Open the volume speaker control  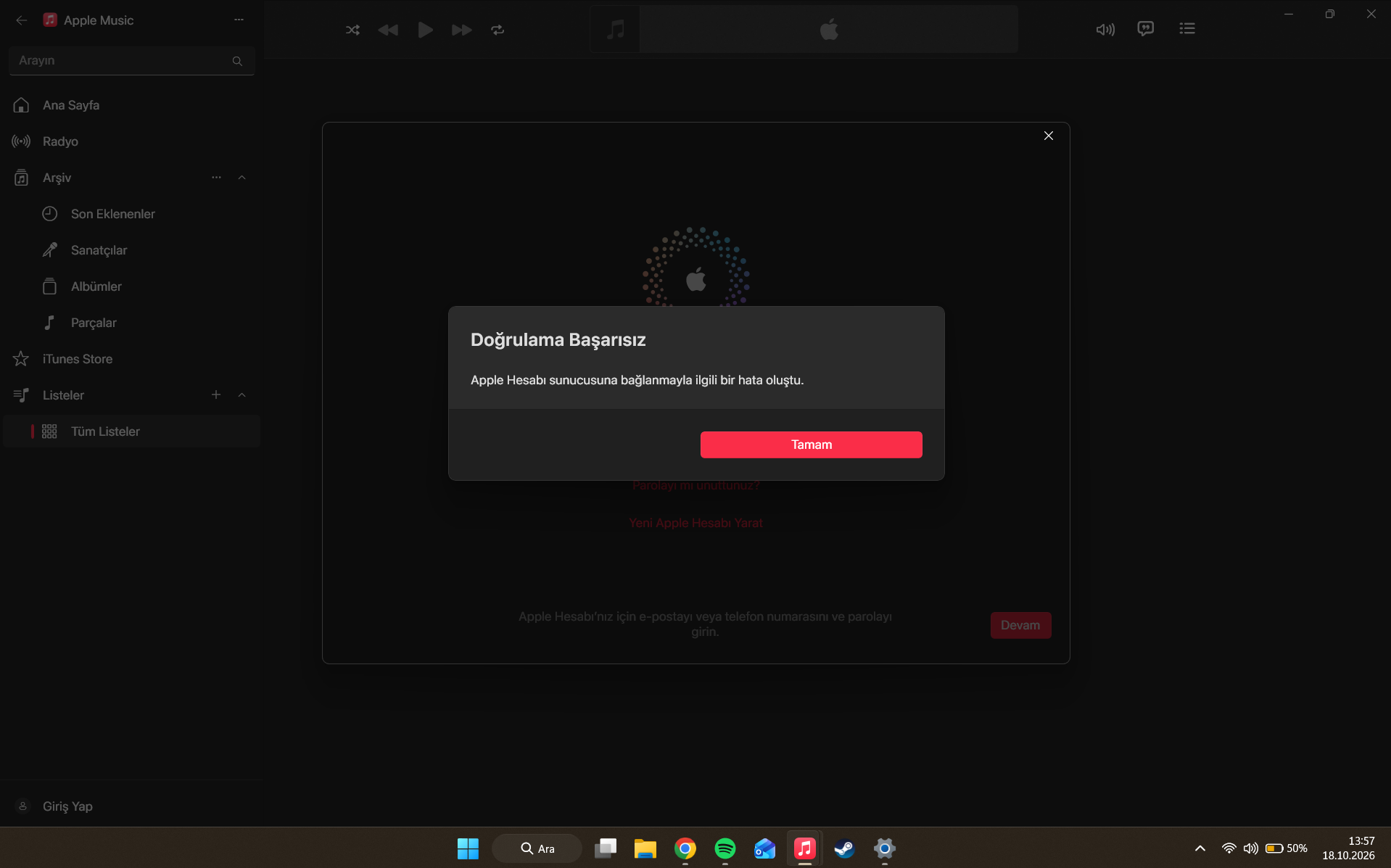(1105, 30)
